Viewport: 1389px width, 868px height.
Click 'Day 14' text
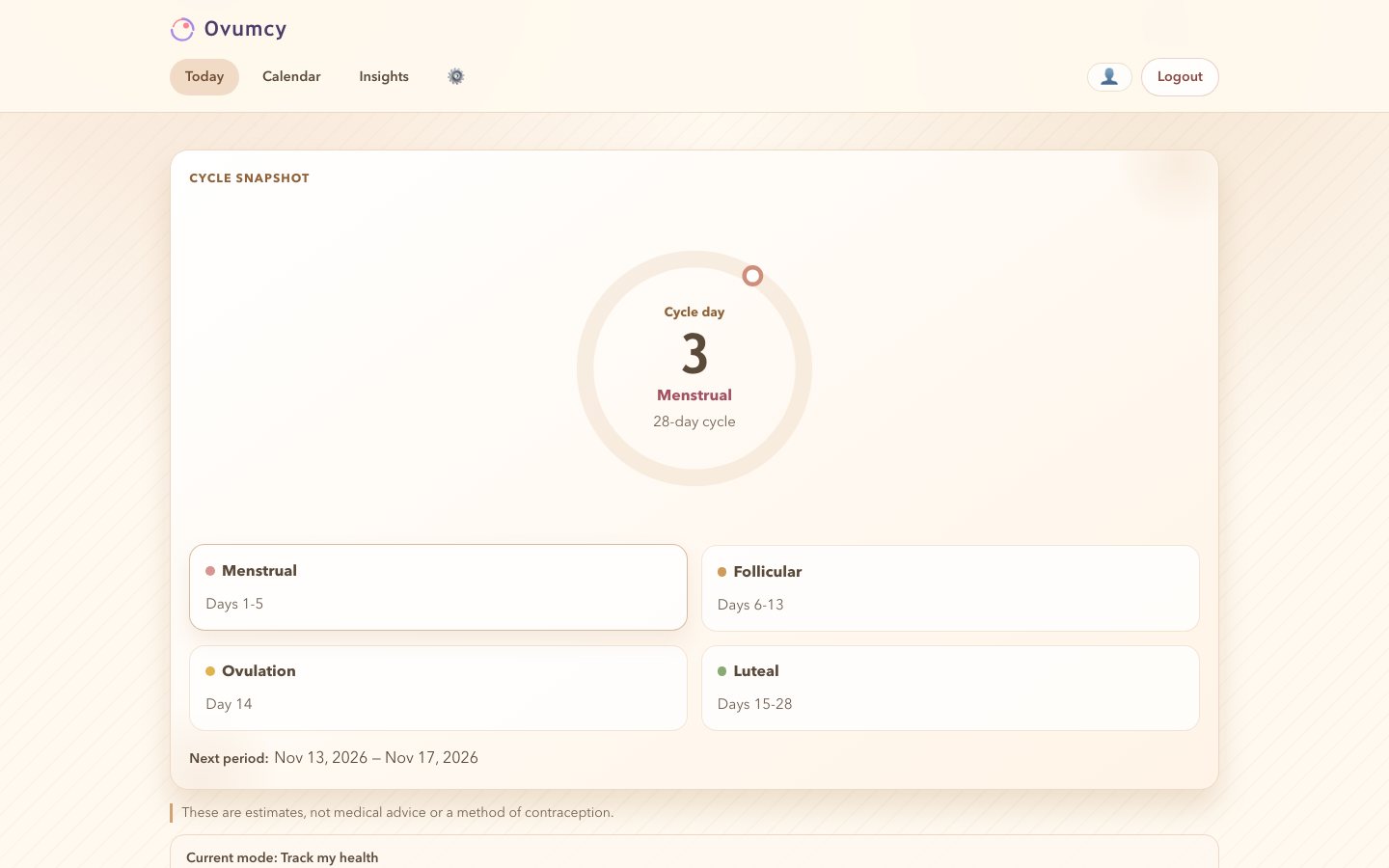coord(229,704)
